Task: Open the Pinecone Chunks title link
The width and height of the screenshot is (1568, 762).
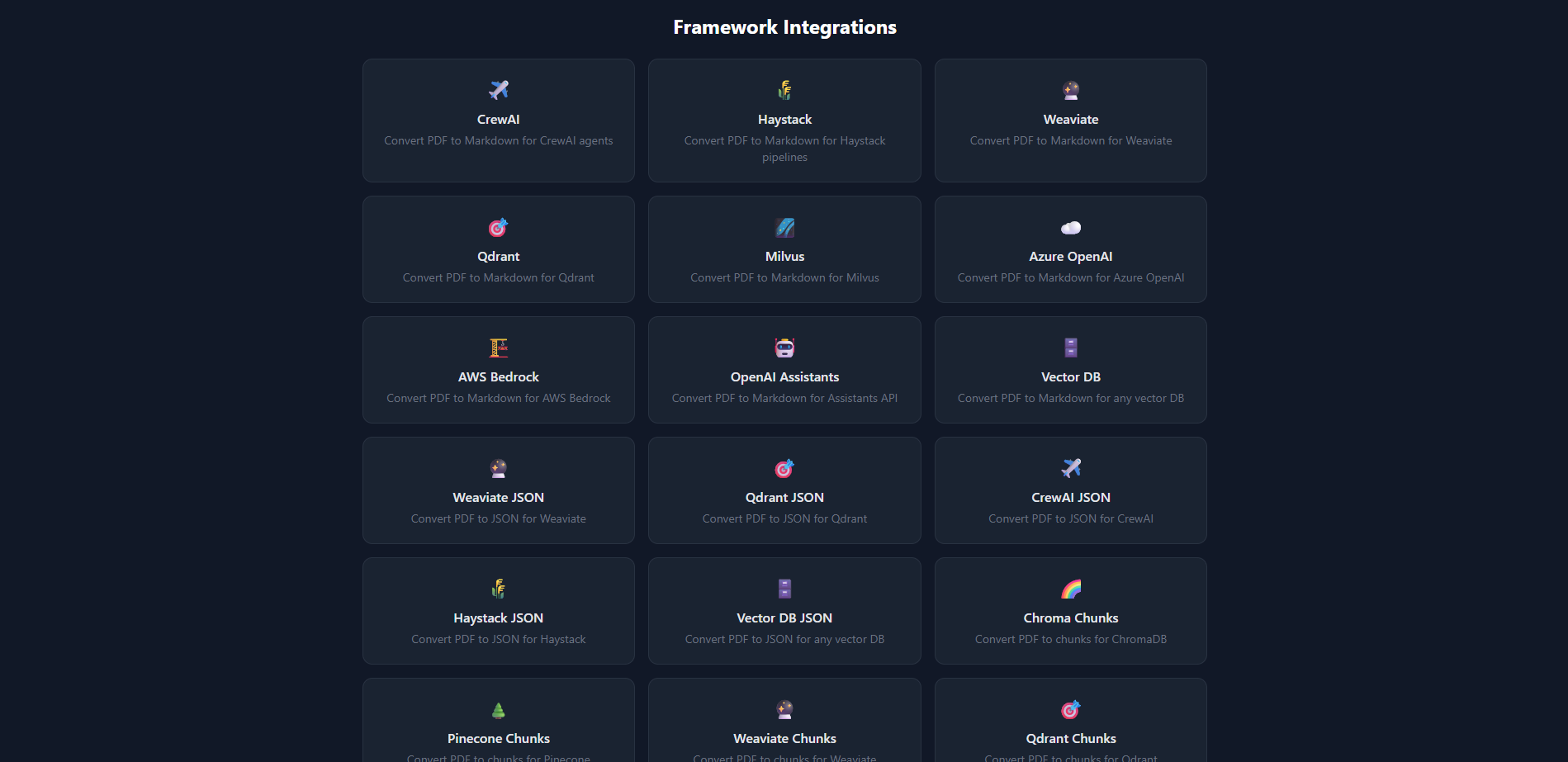Action: tap(499, 739)
